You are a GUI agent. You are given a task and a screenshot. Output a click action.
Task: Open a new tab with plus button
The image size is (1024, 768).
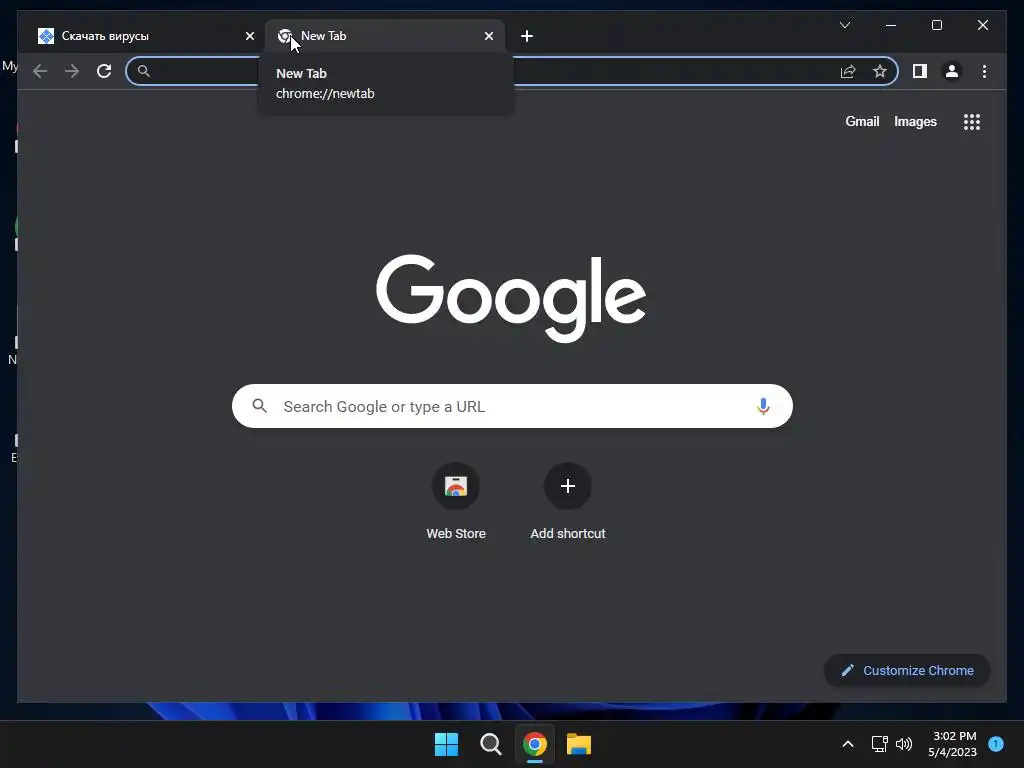pyautogui.click(x=527, y=36)
